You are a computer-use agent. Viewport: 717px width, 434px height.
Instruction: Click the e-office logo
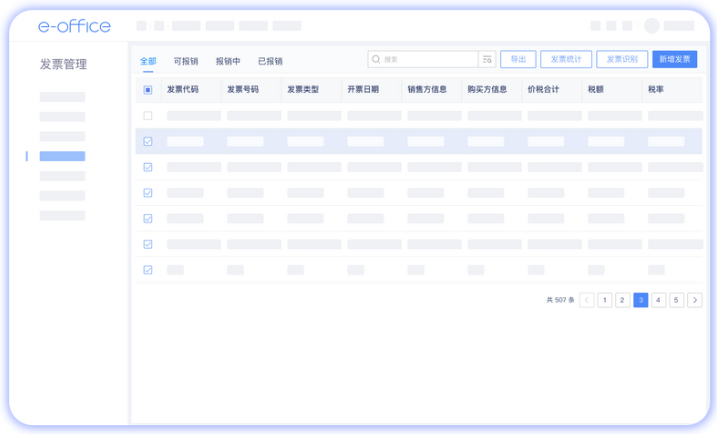pyautogui.click(x=74, y=26)
